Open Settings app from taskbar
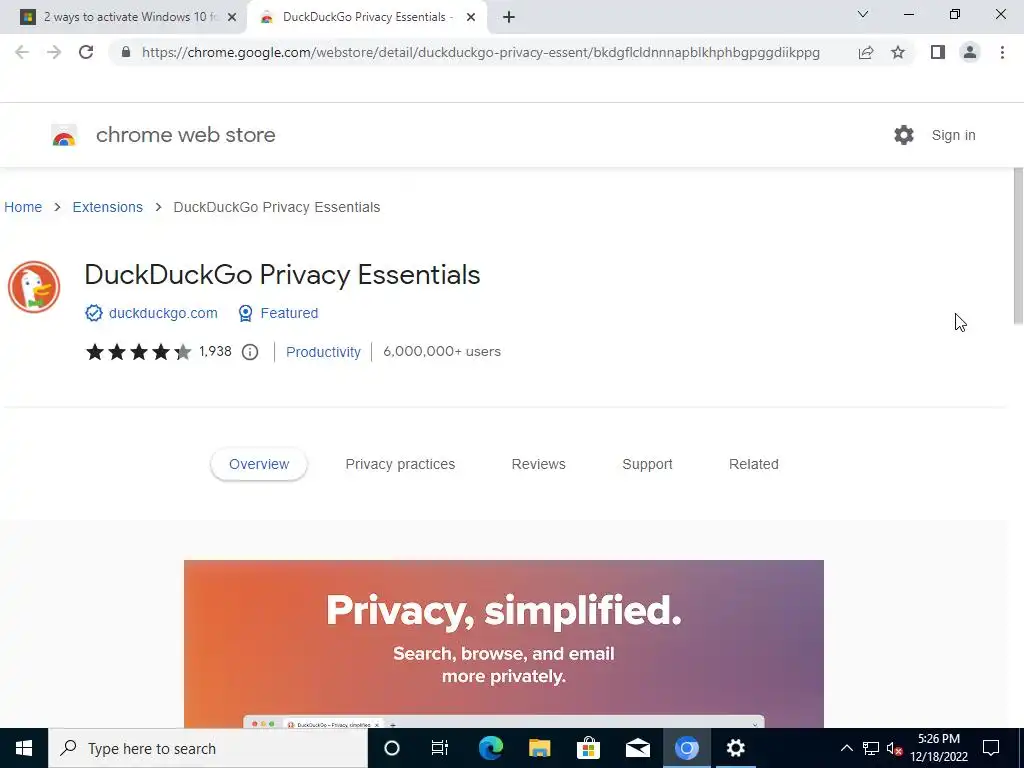The width and height of the screenshot is (1024, 768). [x=735, y=748]
